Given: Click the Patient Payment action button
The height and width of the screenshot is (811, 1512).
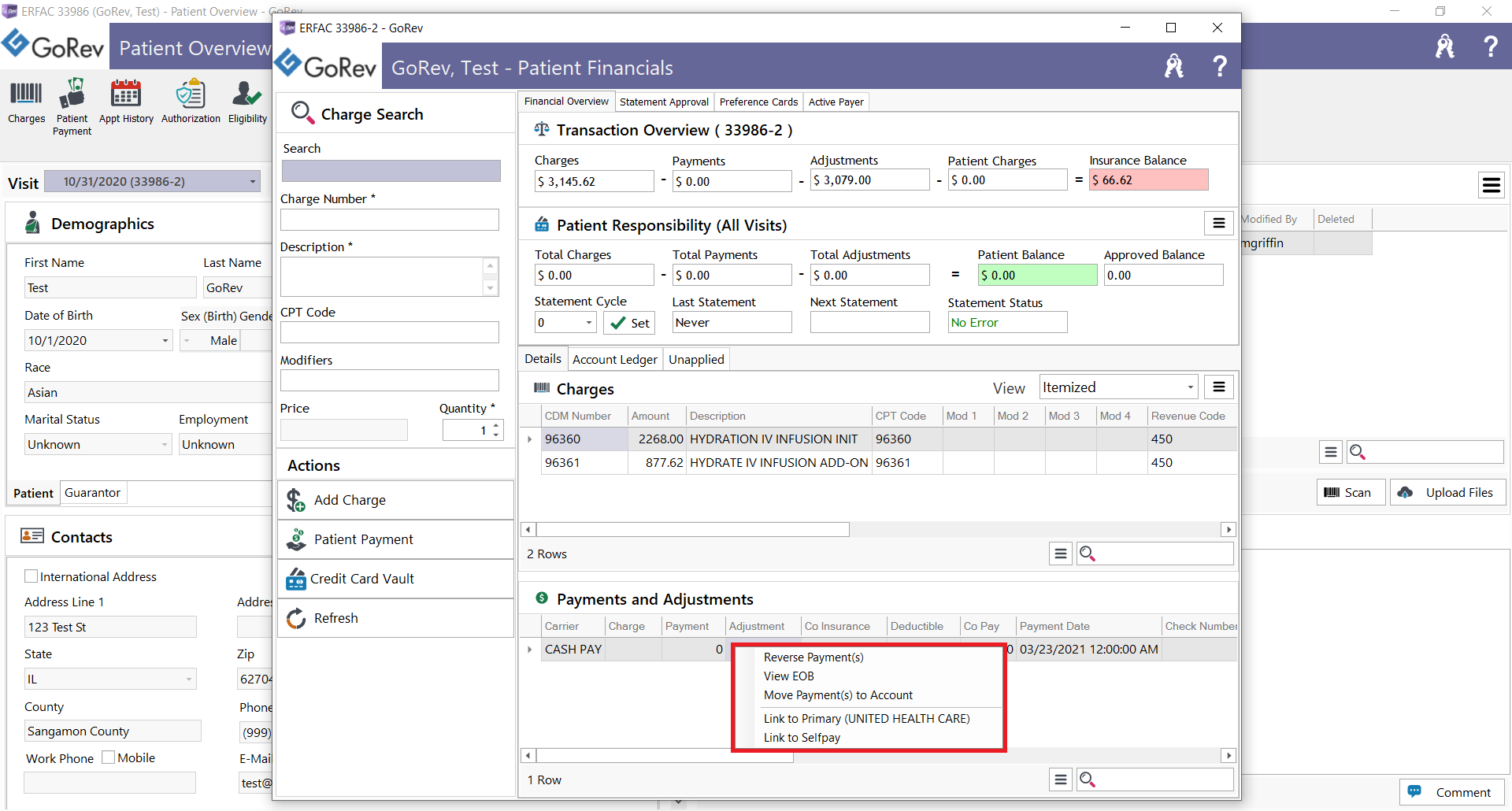Looking at the screenshot, I should pos(395,539).
